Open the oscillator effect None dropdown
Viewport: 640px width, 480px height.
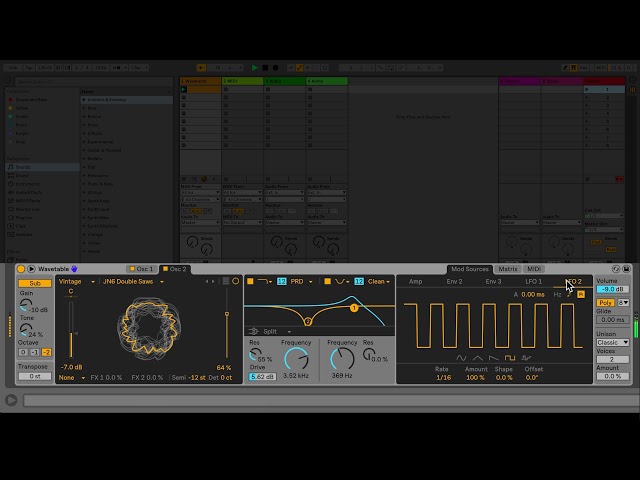tap(71, 378)
